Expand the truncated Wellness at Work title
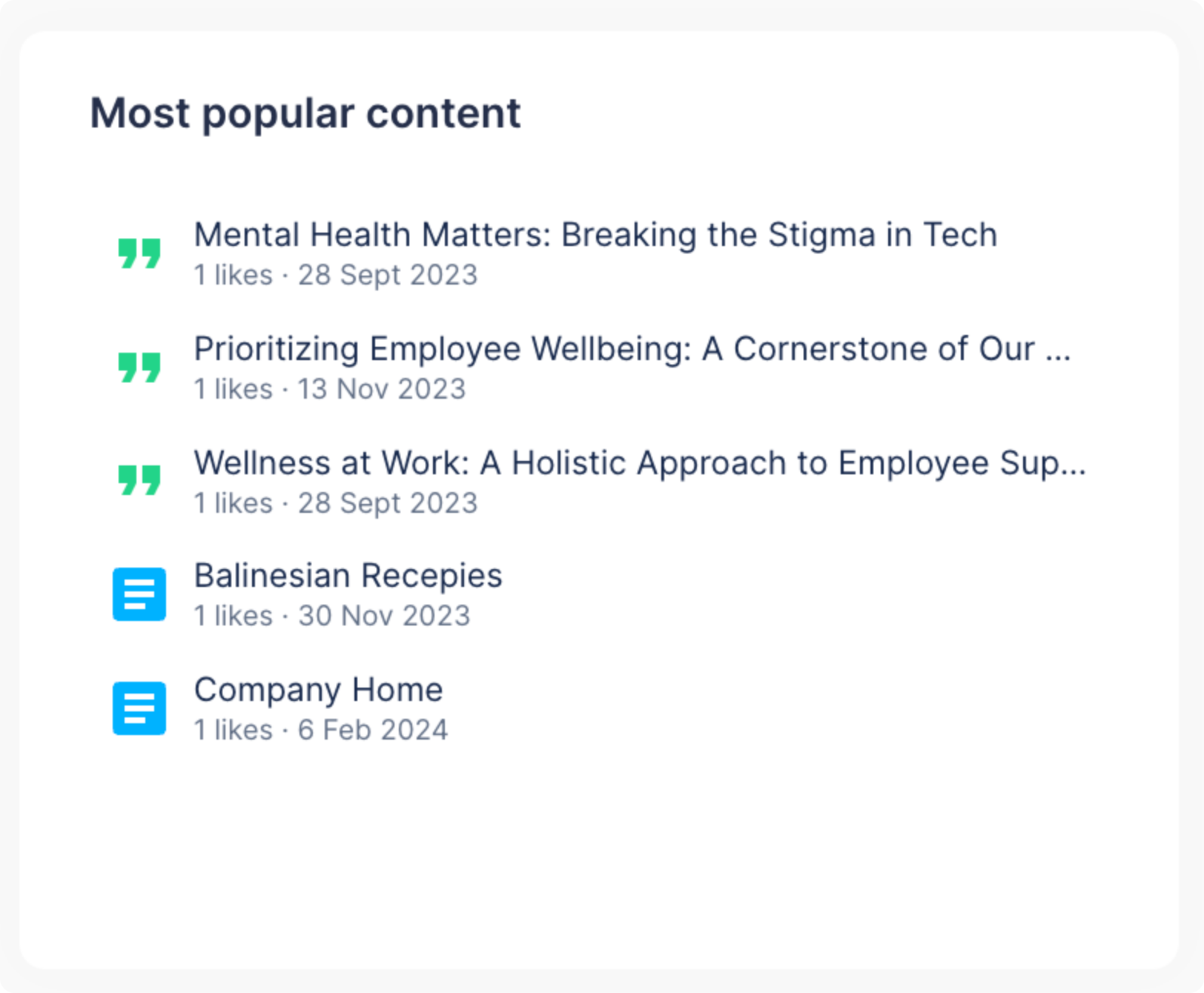This screenshot has height=993, width=1204. (639, 463)
